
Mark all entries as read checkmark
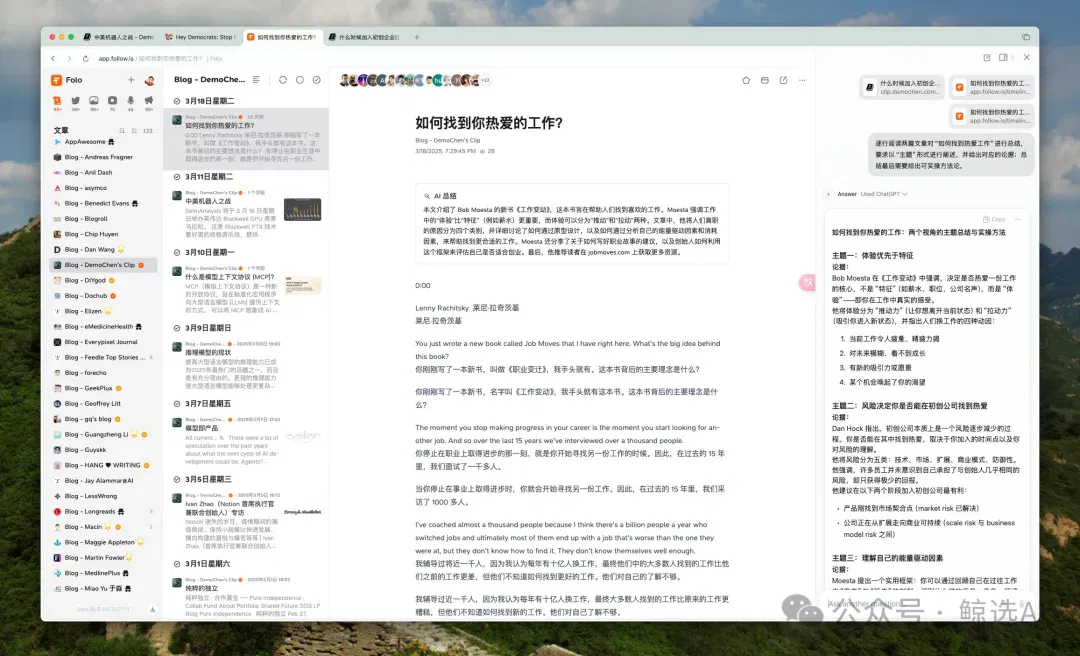click(316, 80)
